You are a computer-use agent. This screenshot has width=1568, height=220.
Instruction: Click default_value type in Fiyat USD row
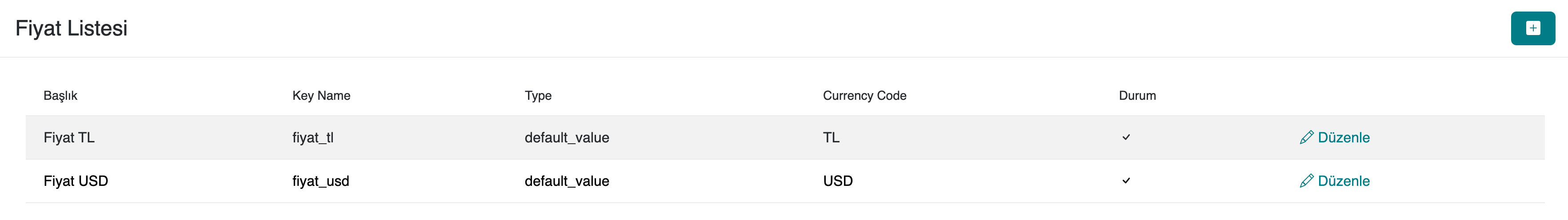566,181
